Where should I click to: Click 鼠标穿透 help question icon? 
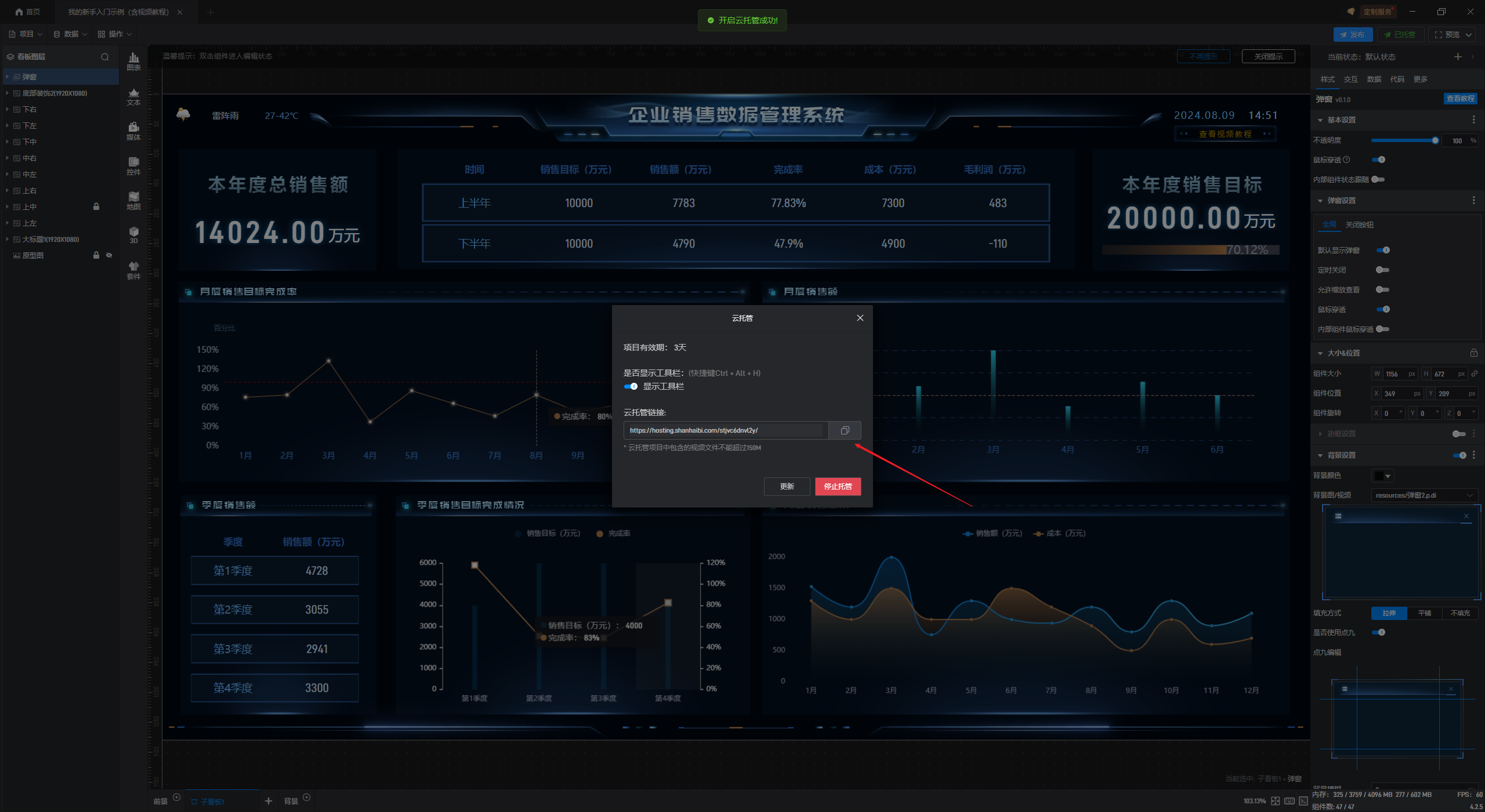point(1346,159)
